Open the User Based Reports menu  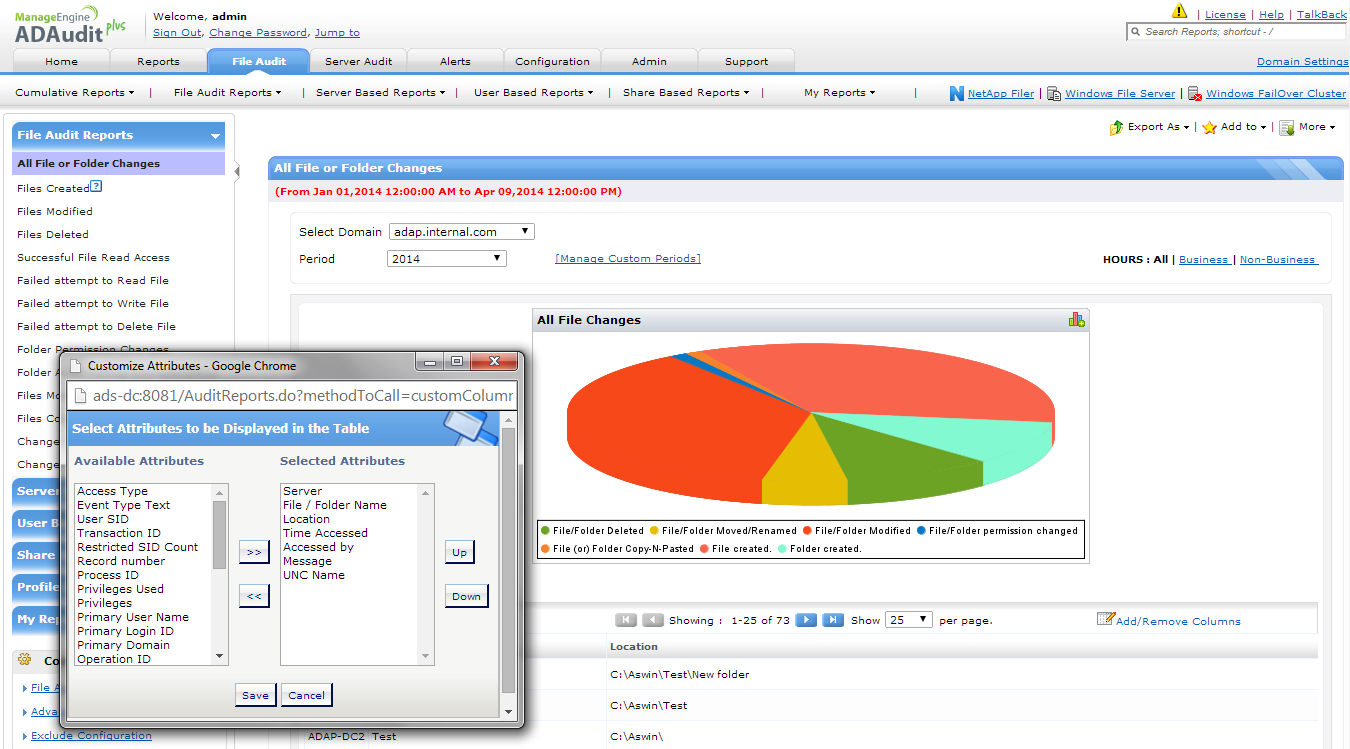pos(533,92)
